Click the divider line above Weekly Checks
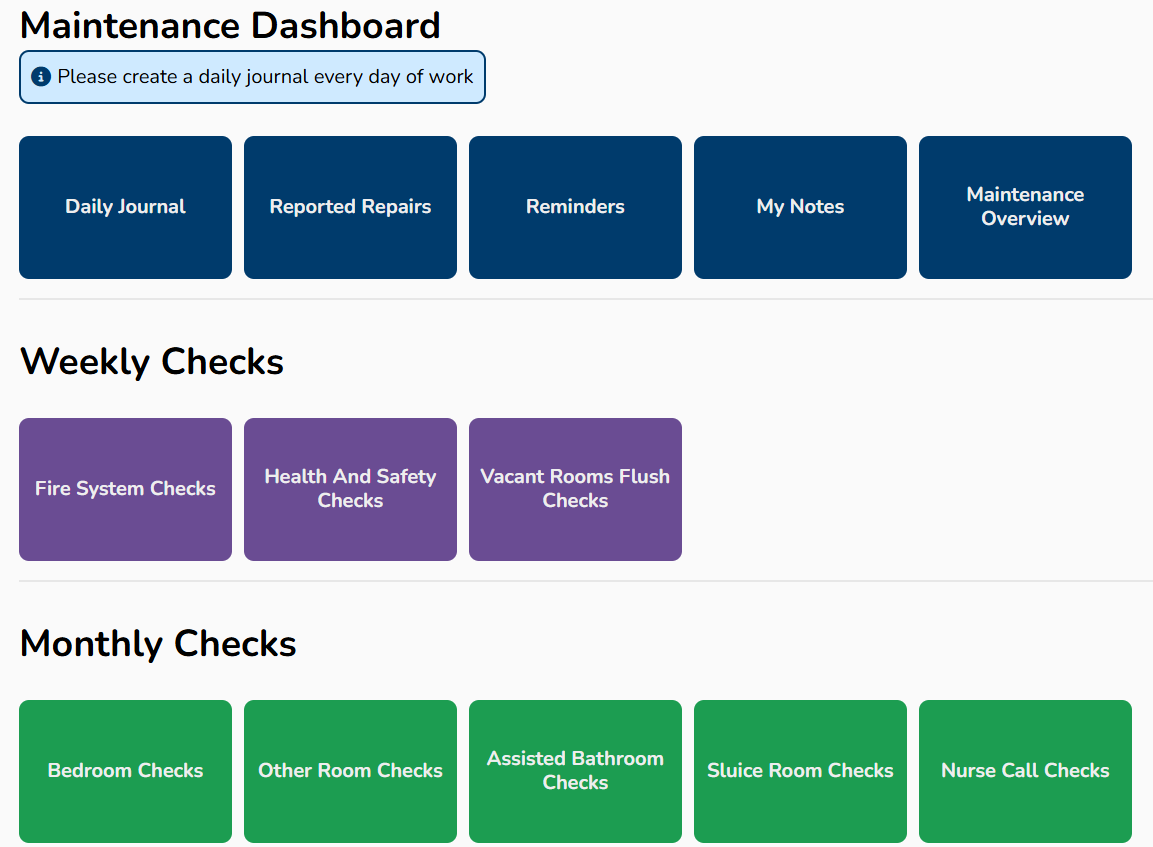1153x847 pixels. click(585, 299)
